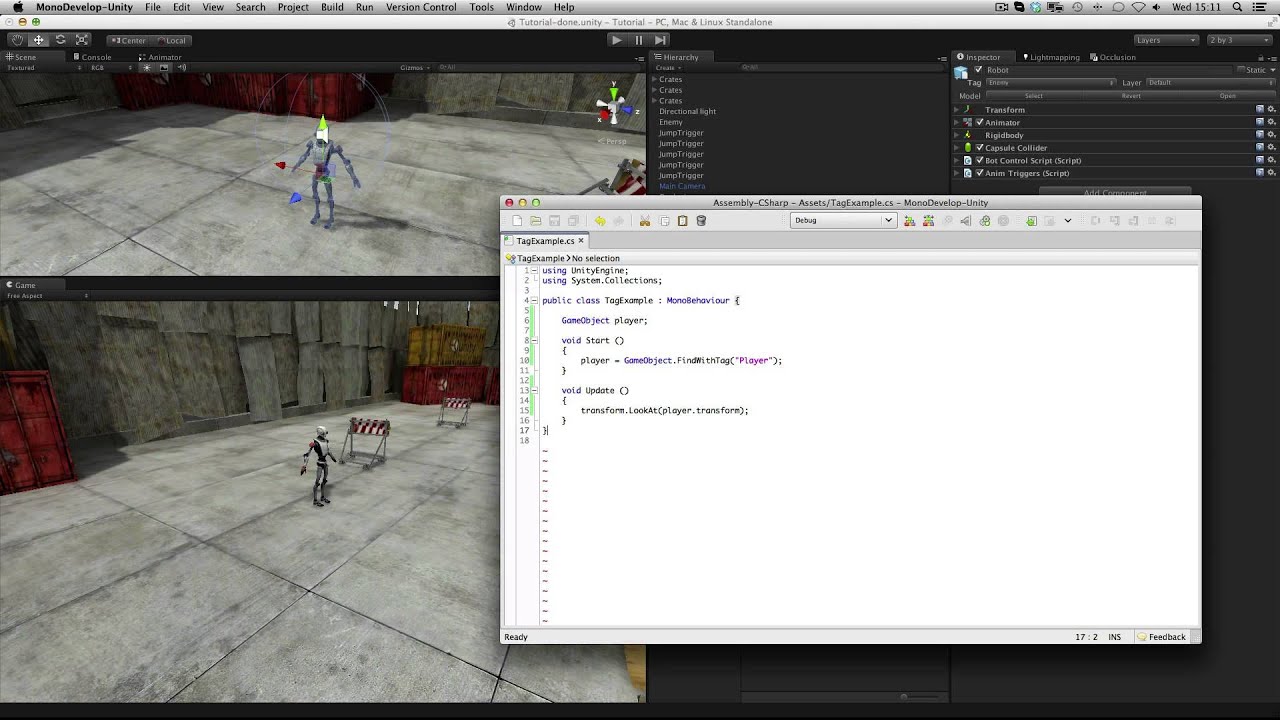Click Capsule Collider gear settings icon

[1271, 147]
